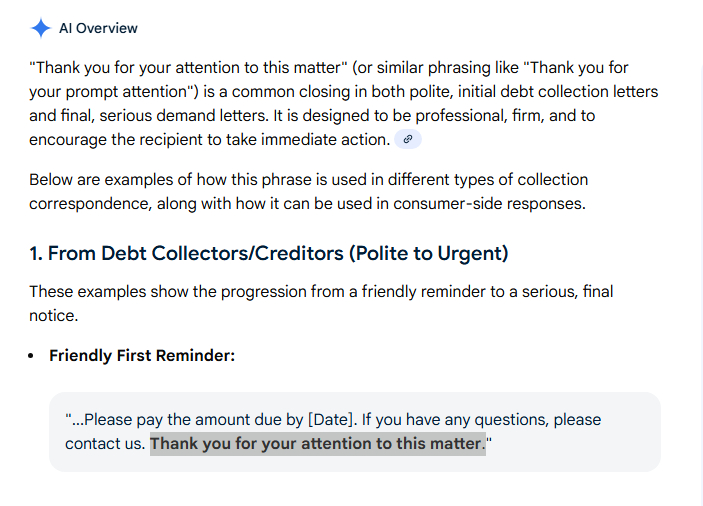The width and height of the screenshot is (703, 506).
Task: Open the source link chip icon
Action: (x=407, y=140)
